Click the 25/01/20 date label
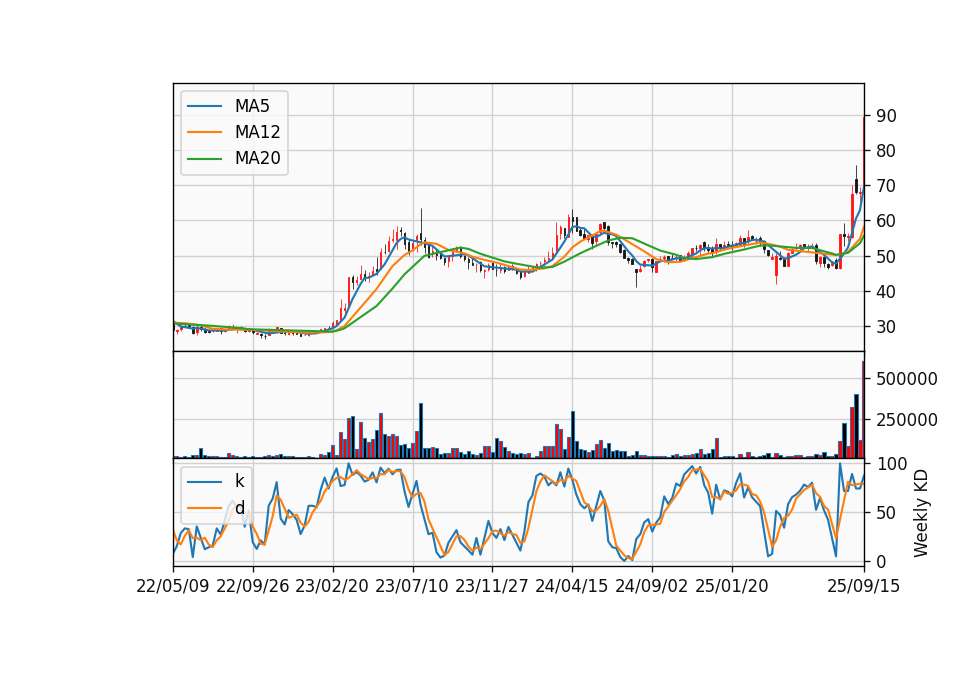960x690 pixels. 732,586
